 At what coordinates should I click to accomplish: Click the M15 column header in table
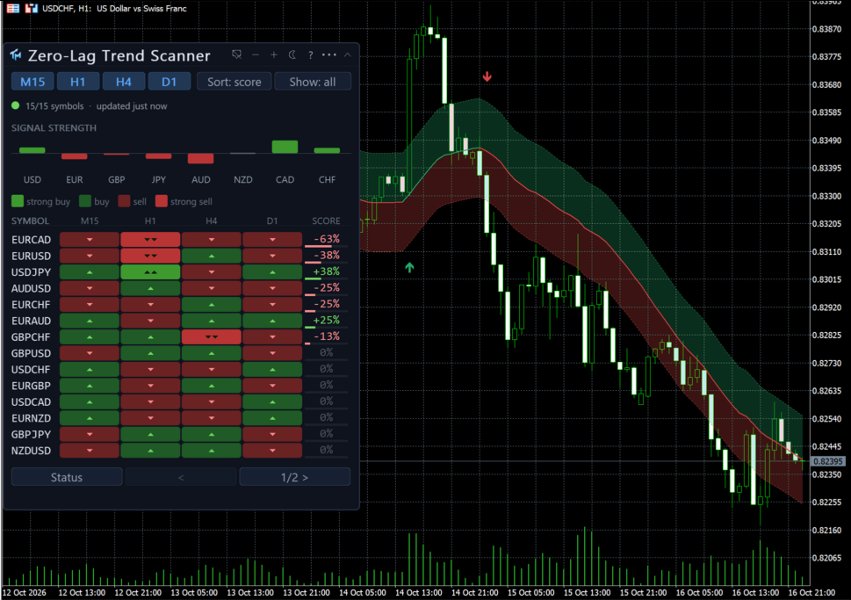point(90,221)
